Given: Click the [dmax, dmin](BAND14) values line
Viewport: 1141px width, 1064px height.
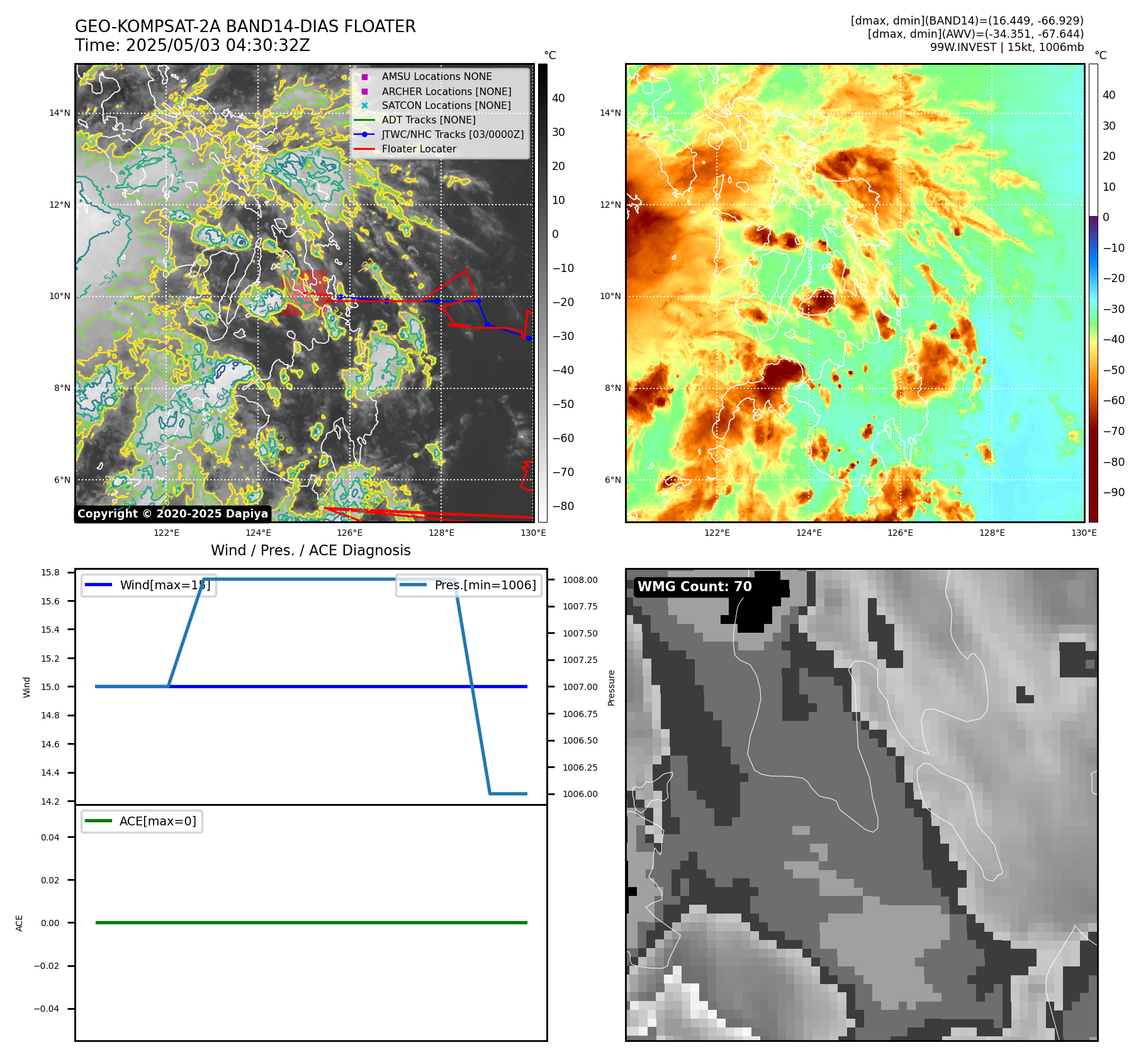Looking at the screenshot, I should 967,21.
